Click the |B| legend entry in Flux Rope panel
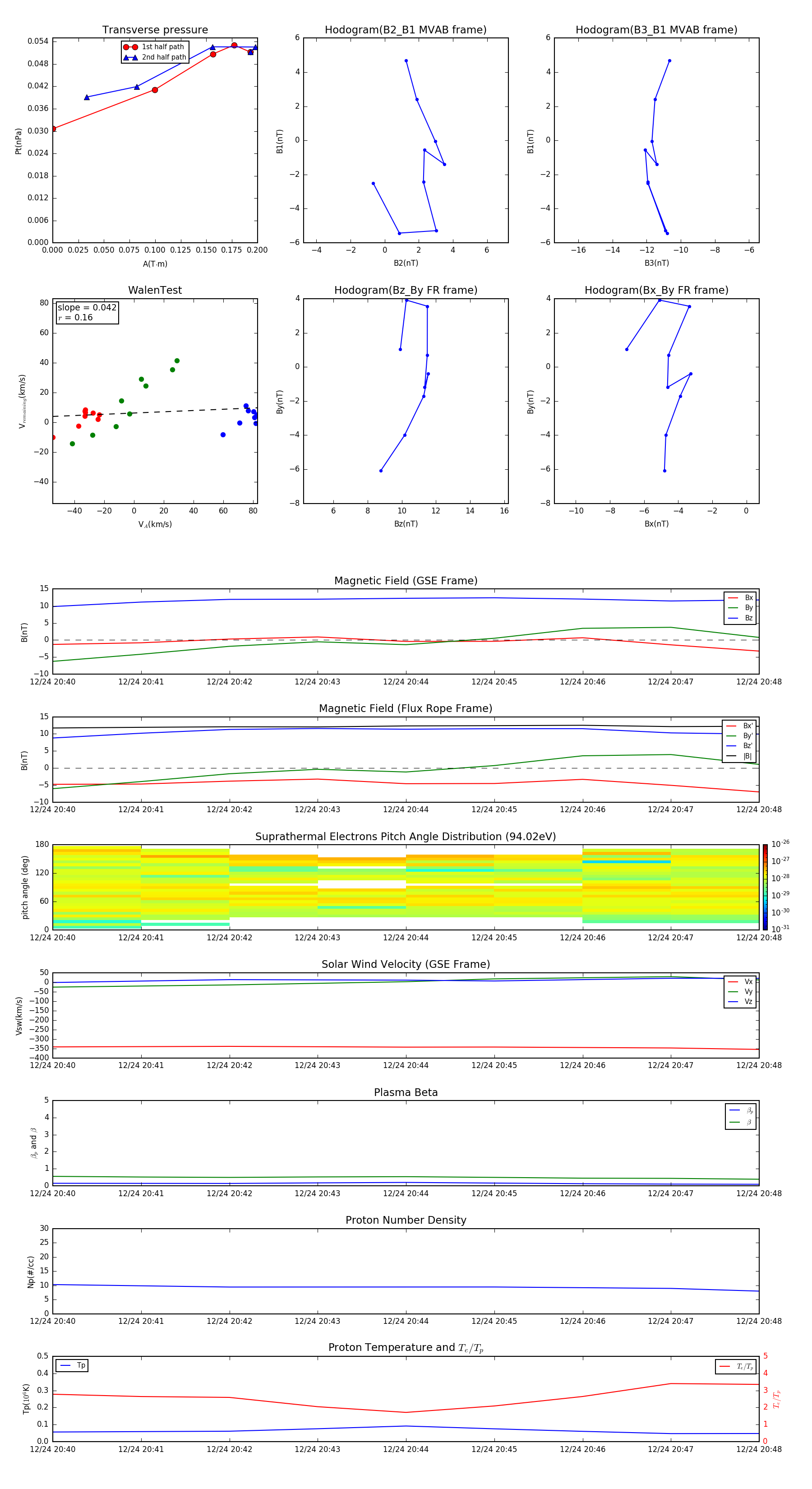The width and height of the screenshot is (812, 1489). tap(739, 756)
